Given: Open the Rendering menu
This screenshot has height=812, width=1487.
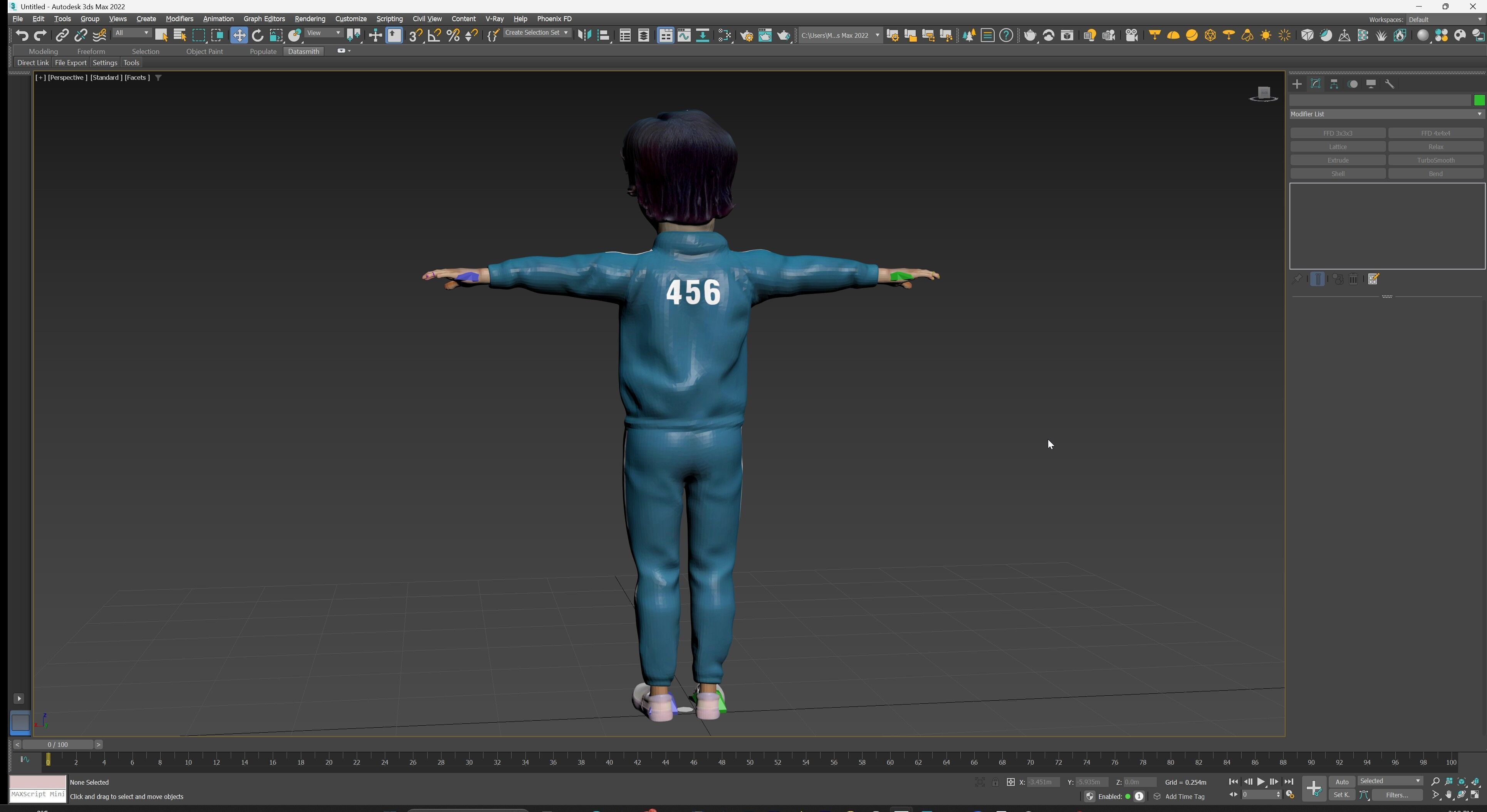Looking at the screenshot, I should (309, 19).
